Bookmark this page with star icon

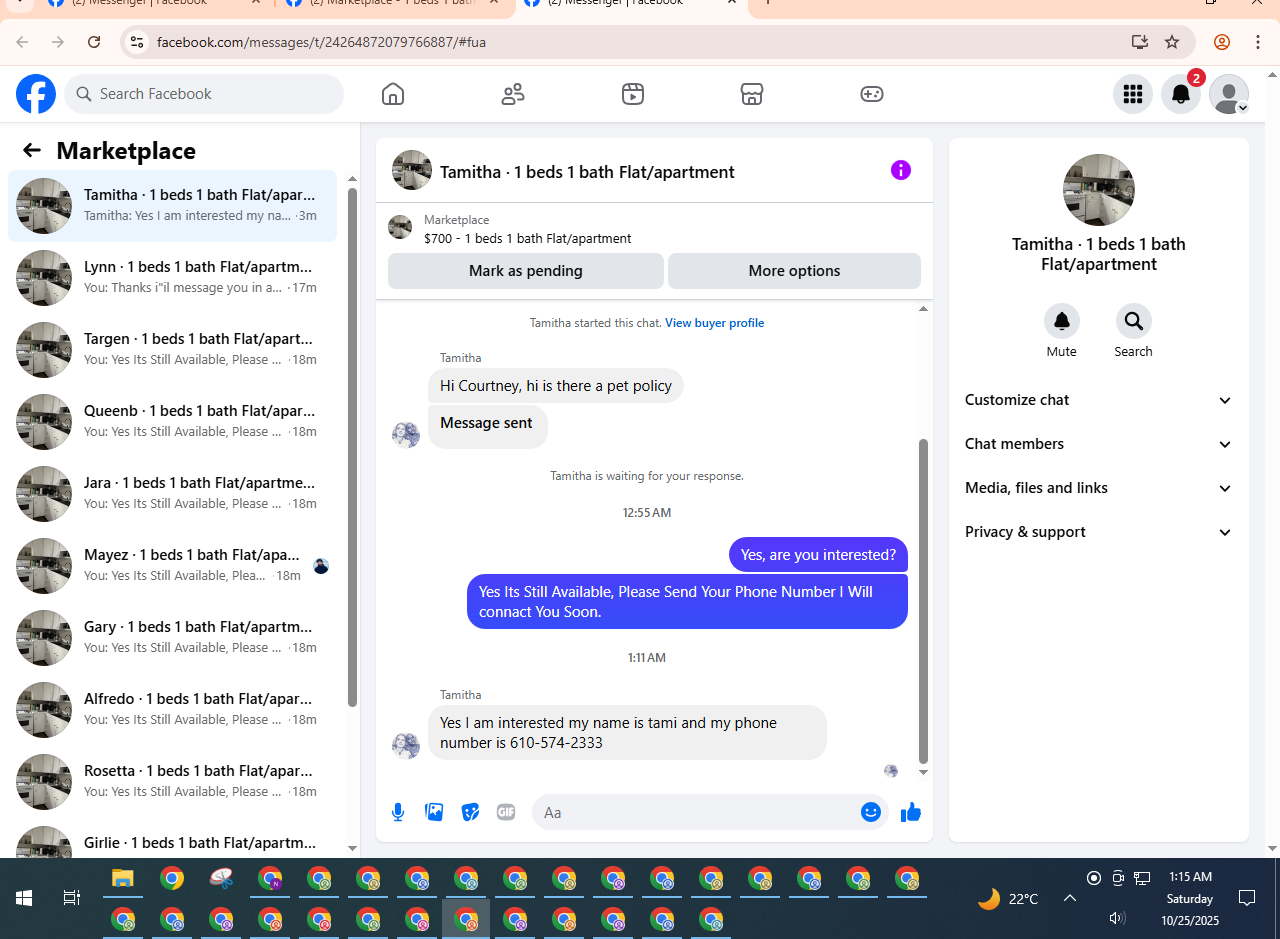1172,42
